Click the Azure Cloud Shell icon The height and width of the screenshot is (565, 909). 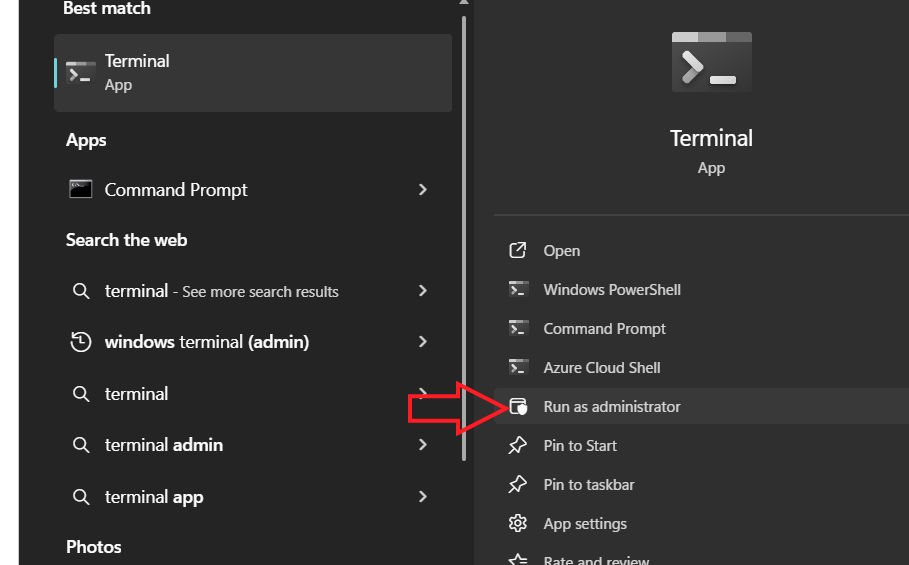click(518, 367)
